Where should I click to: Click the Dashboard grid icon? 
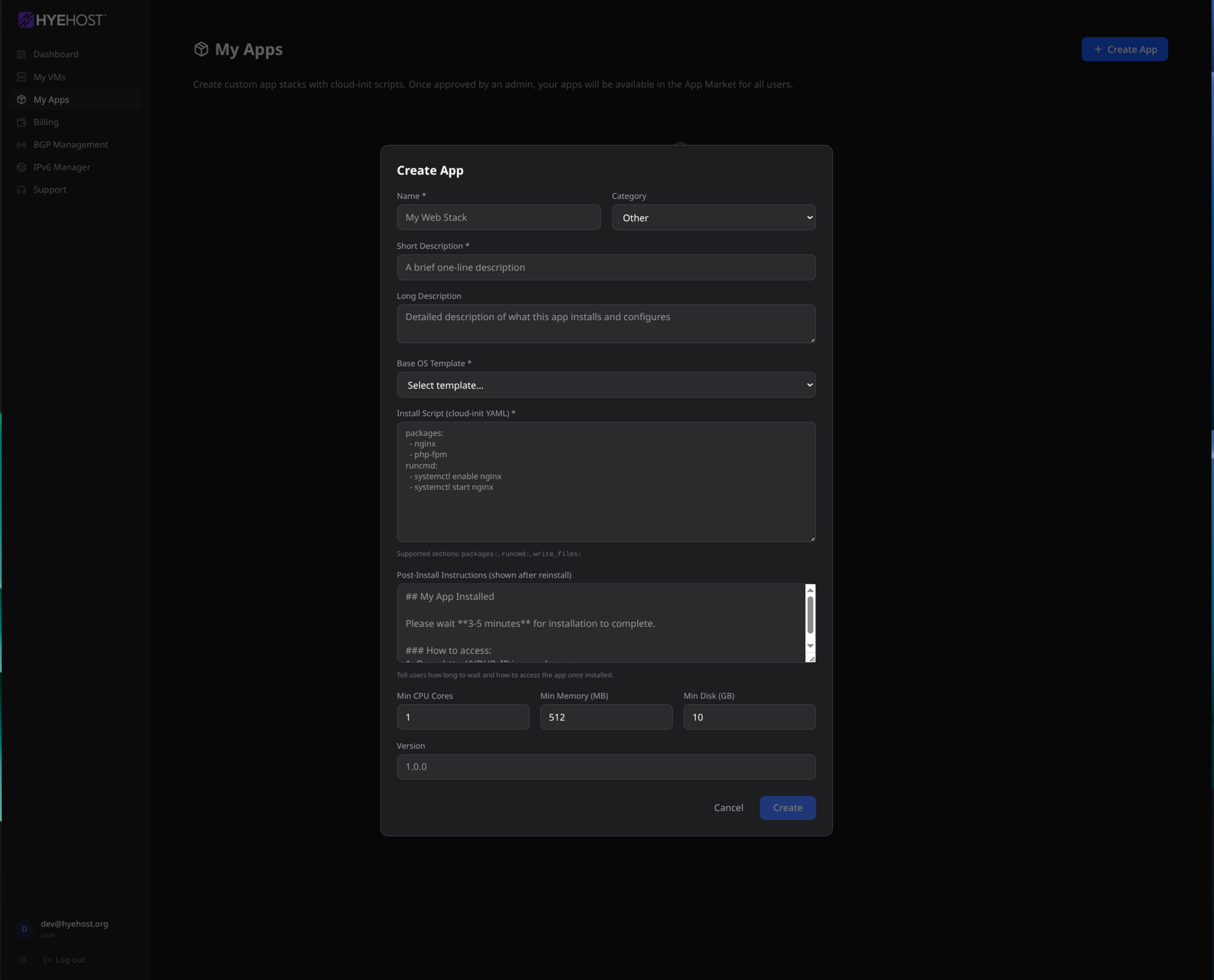(21, 54)
